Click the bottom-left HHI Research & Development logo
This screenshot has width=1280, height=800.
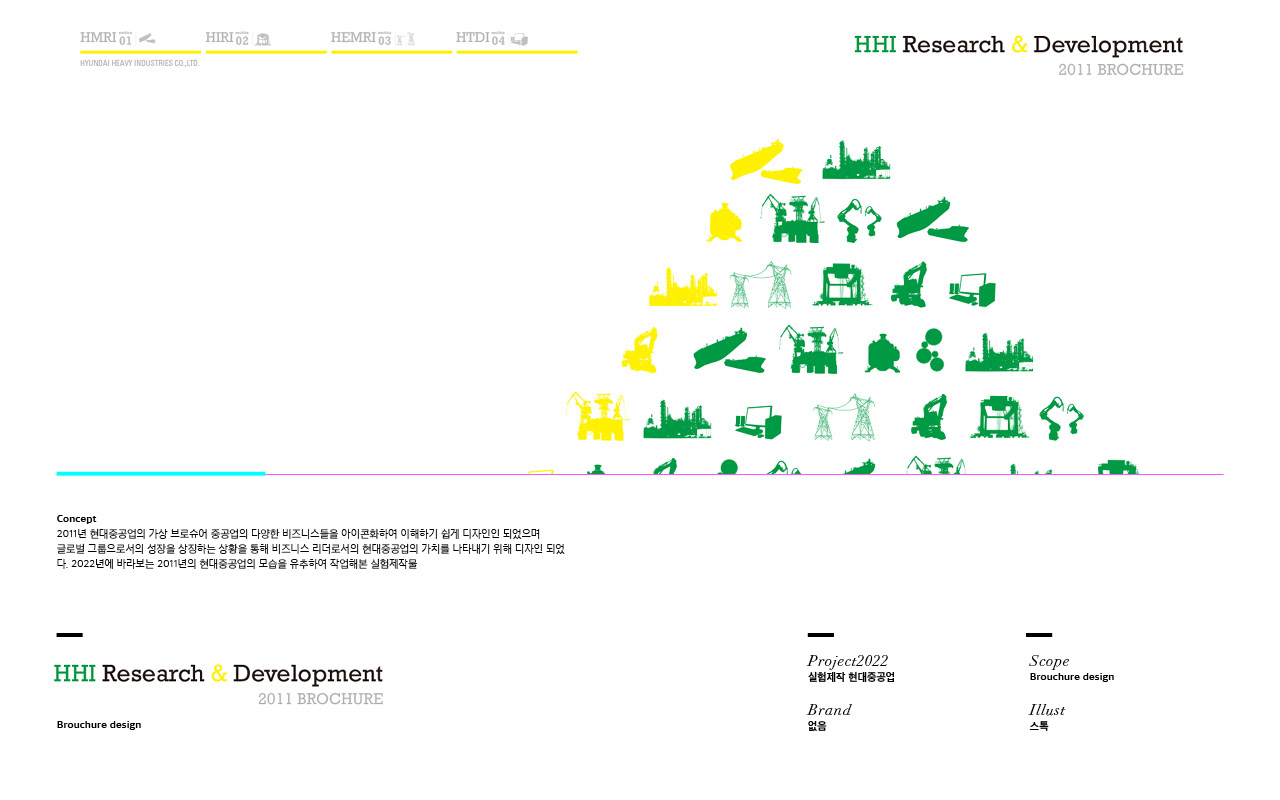pos(218,674)
